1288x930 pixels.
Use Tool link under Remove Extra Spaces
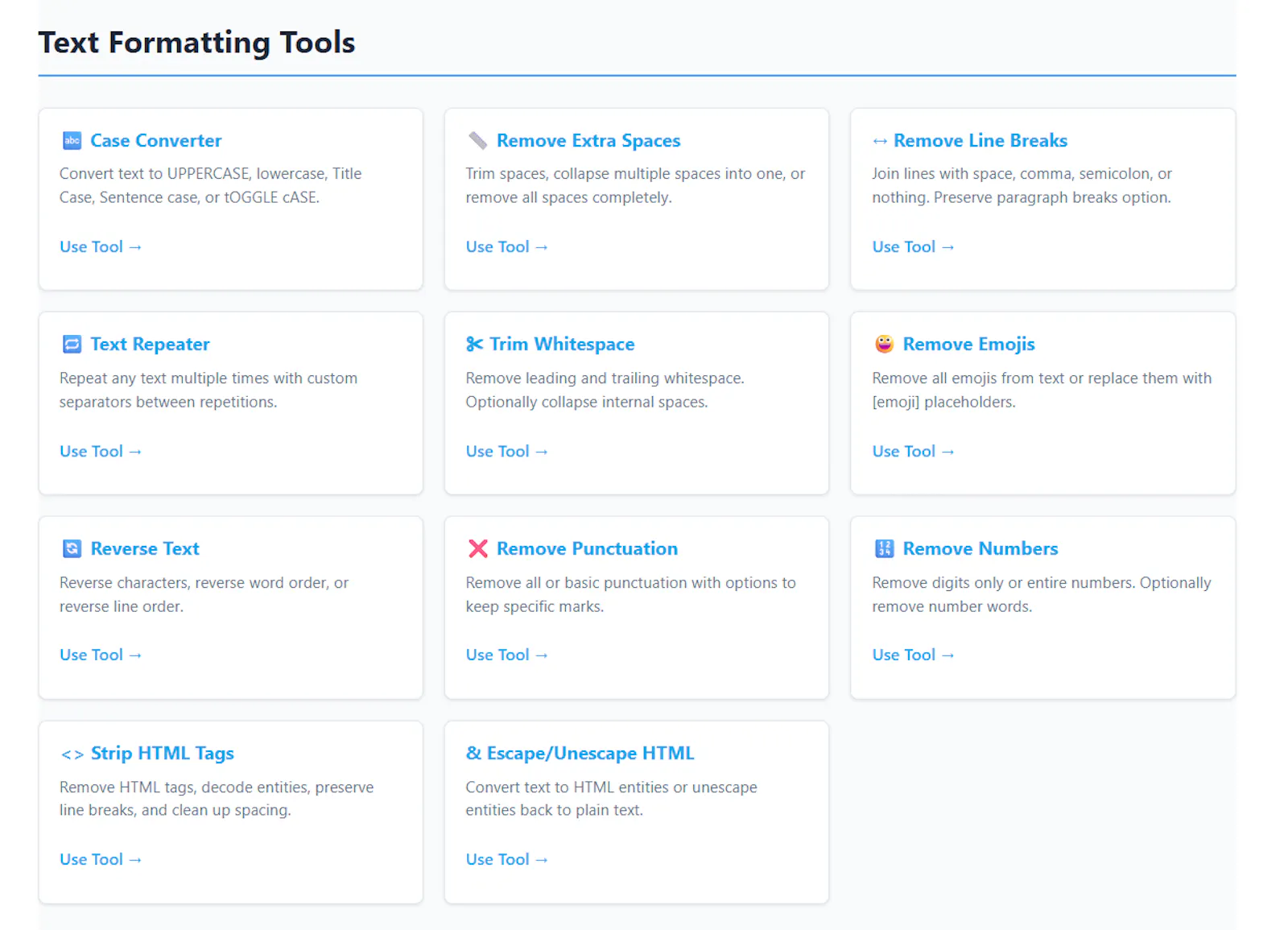(506, 247)
